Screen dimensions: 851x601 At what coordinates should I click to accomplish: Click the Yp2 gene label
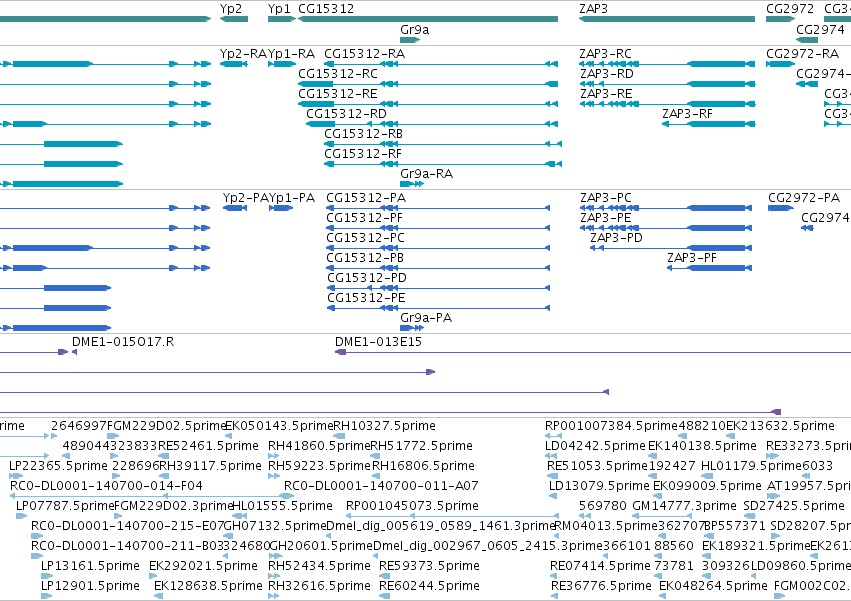(x=231, y=9)
